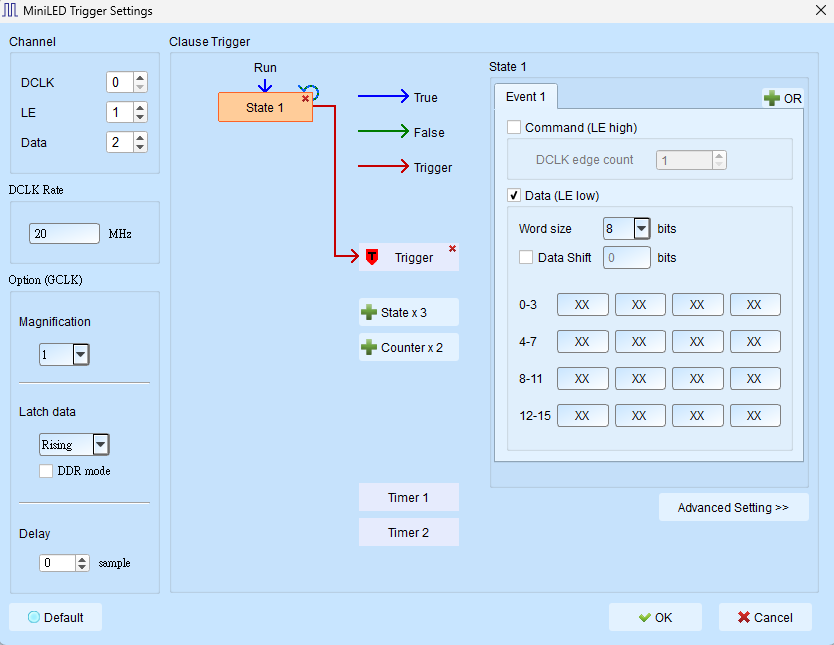834x645 pixels.
Task: Switch to the Event 1 tab
Action: click(526, 97)
